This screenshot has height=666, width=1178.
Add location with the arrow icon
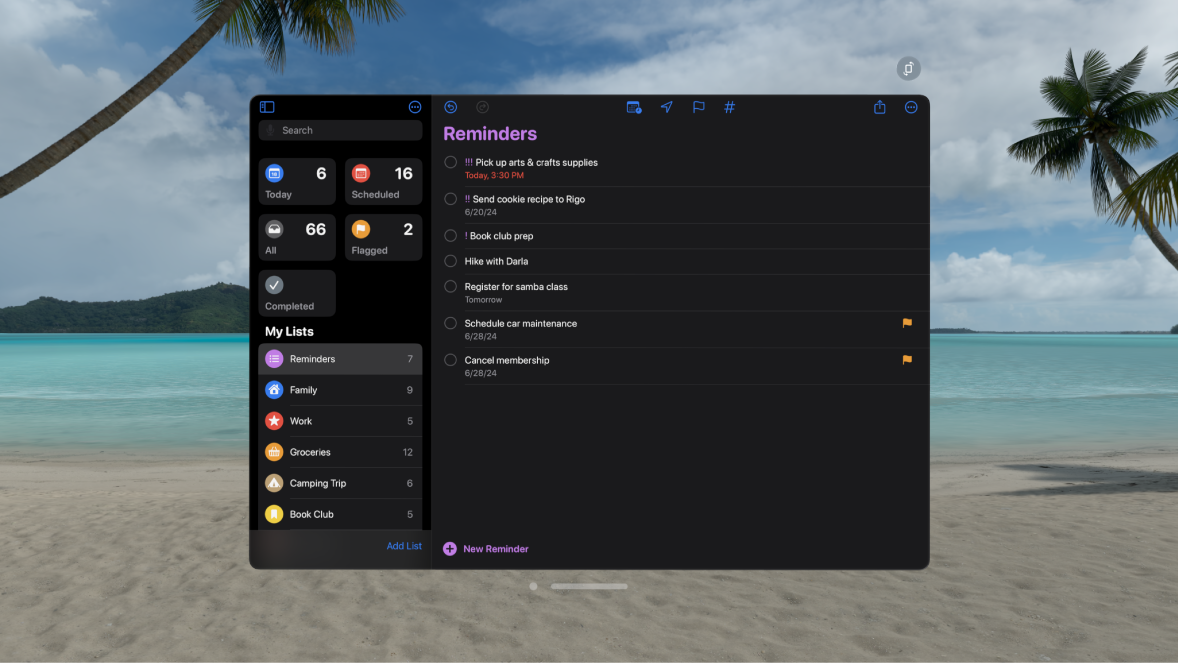666,107
